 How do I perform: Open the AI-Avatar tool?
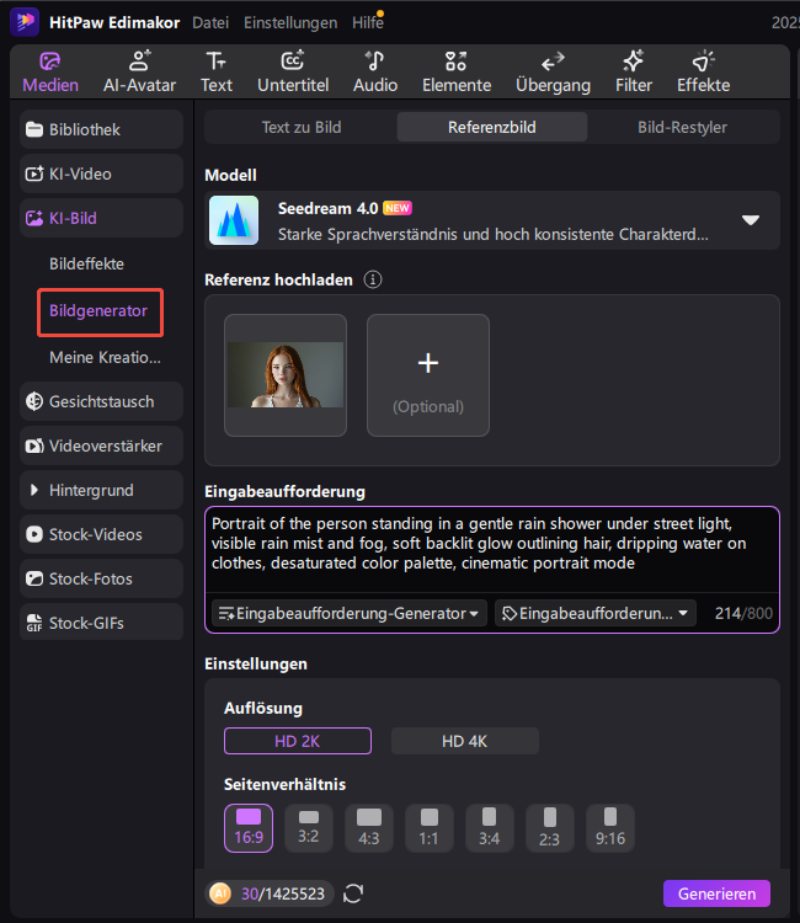[139, 71]
